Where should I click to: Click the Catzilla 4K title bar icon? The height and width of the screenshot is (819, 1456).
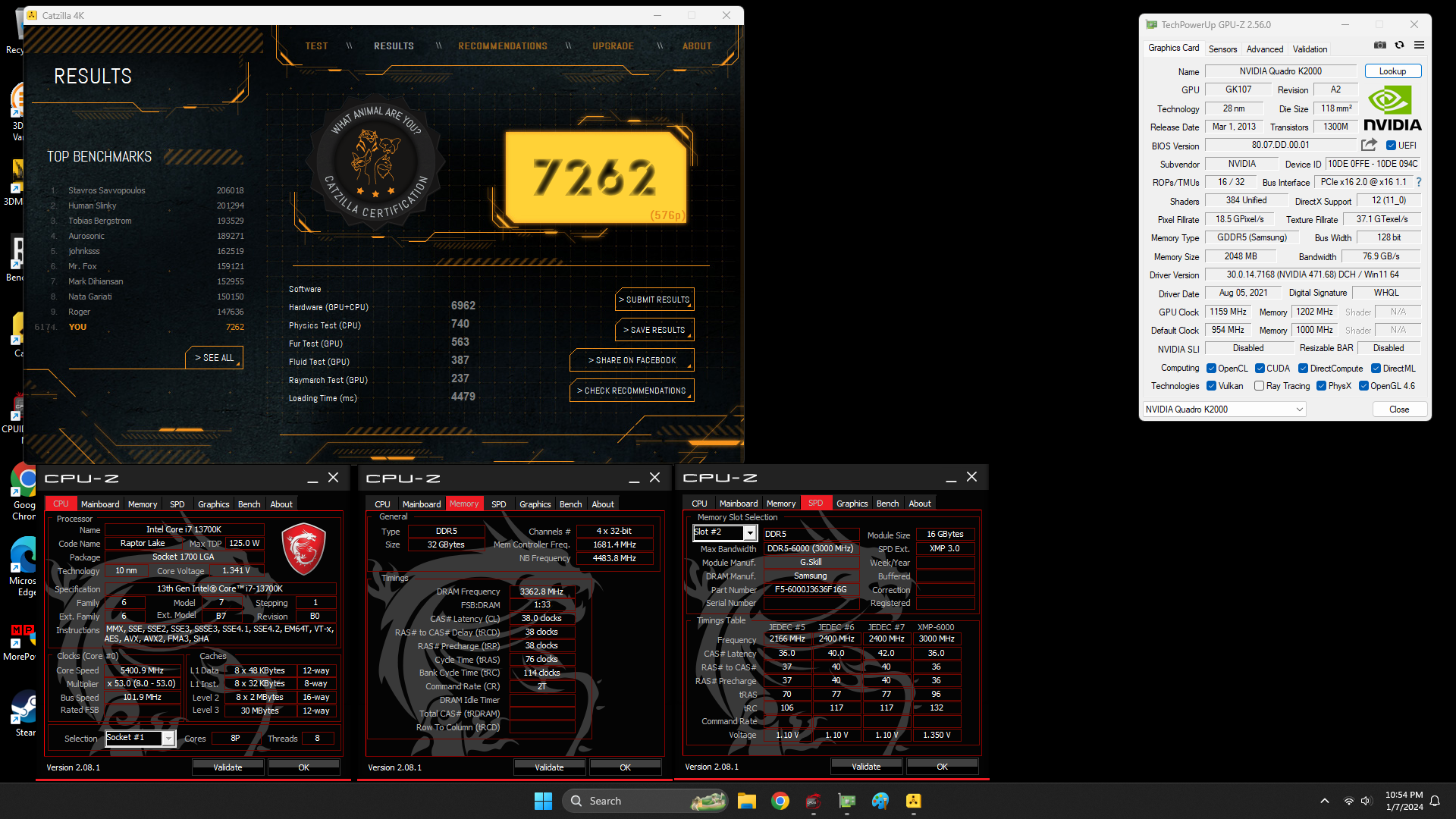click(32, 15)
